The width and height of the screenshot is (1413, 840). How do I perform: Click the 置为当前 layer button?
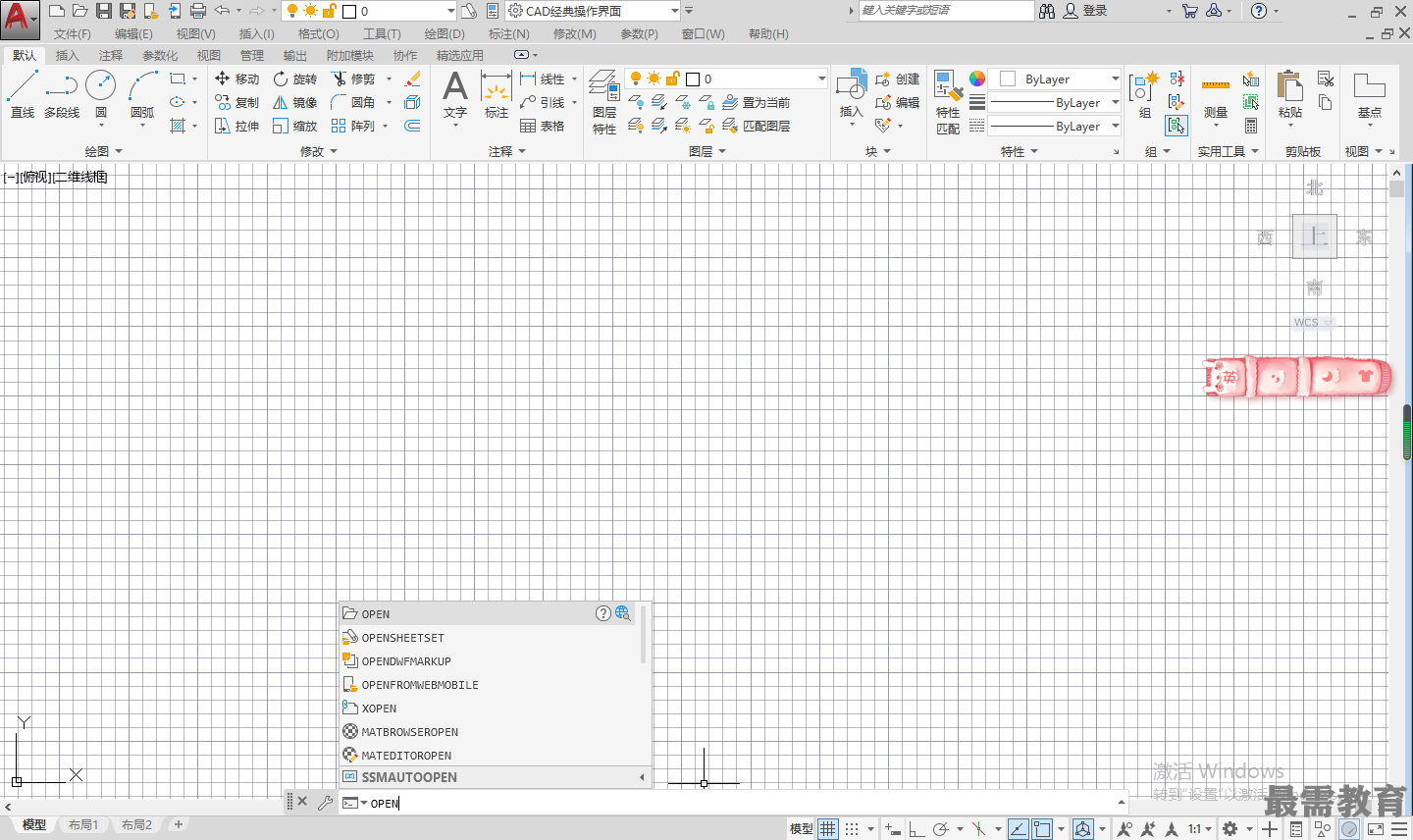(x=757, y=102)
